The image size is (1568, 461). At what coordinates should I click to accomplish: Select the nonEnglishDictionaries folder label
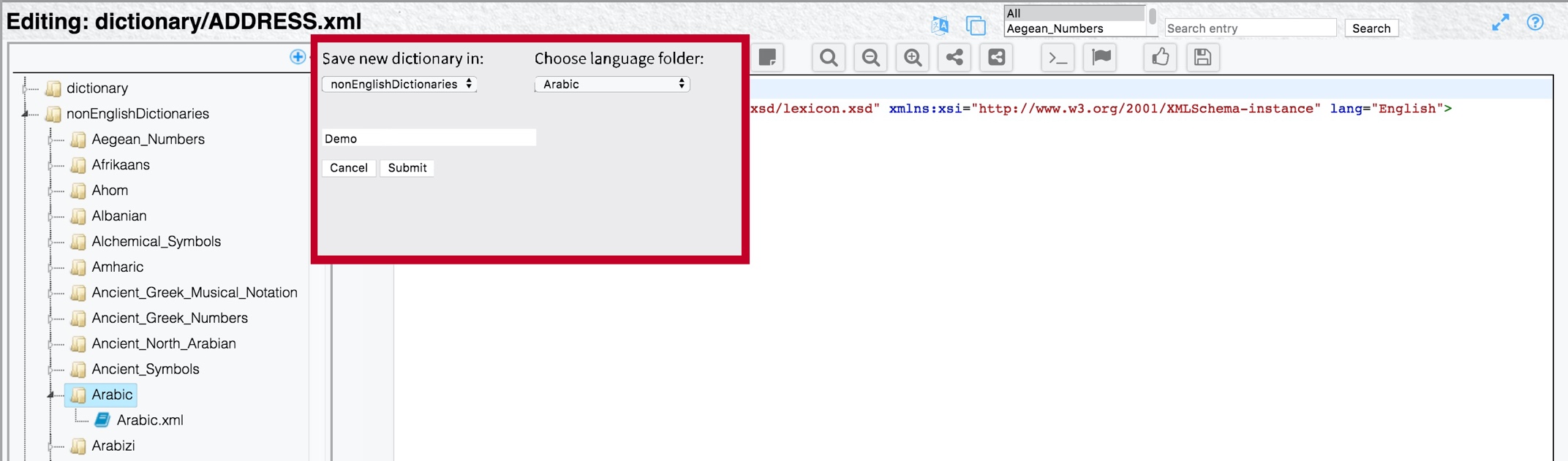137,114
